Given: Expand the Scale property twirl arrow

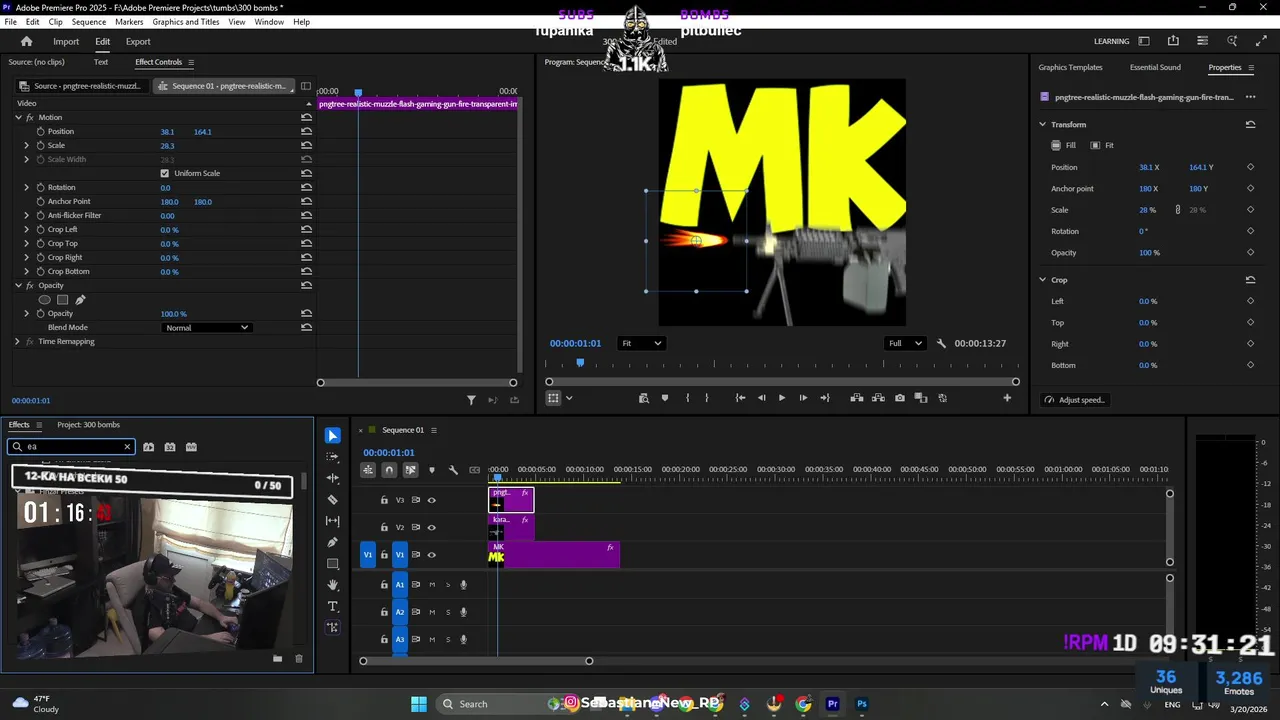Looking at the screenshot, I should pyautogui.click(x=27, y=145).
